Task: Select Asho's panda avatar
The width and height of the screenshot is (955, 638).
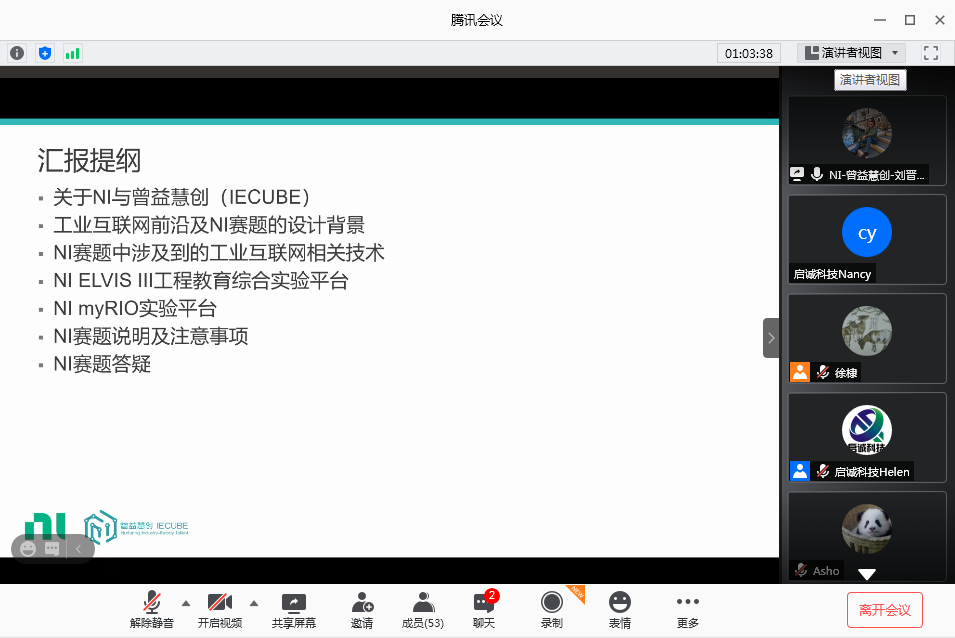Action: tap(867, 528)
